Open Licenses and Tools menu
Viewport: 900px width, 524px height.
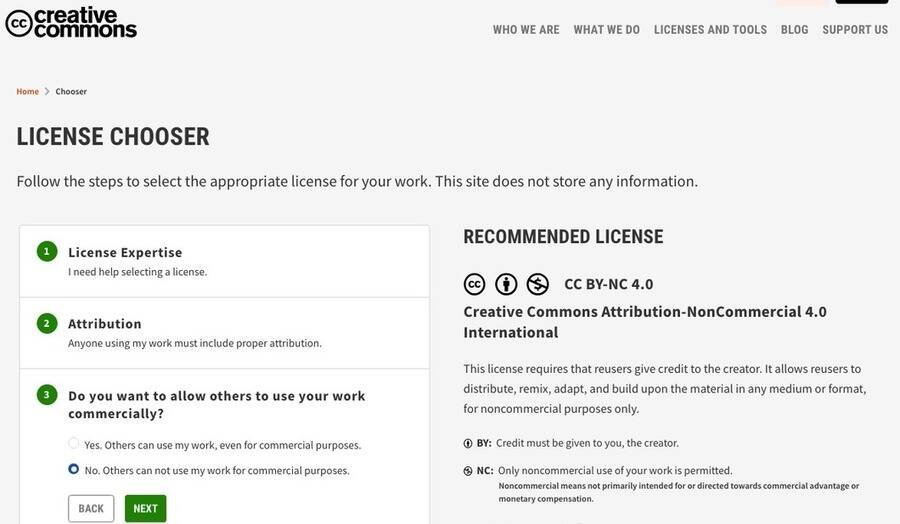coord(710,30)
